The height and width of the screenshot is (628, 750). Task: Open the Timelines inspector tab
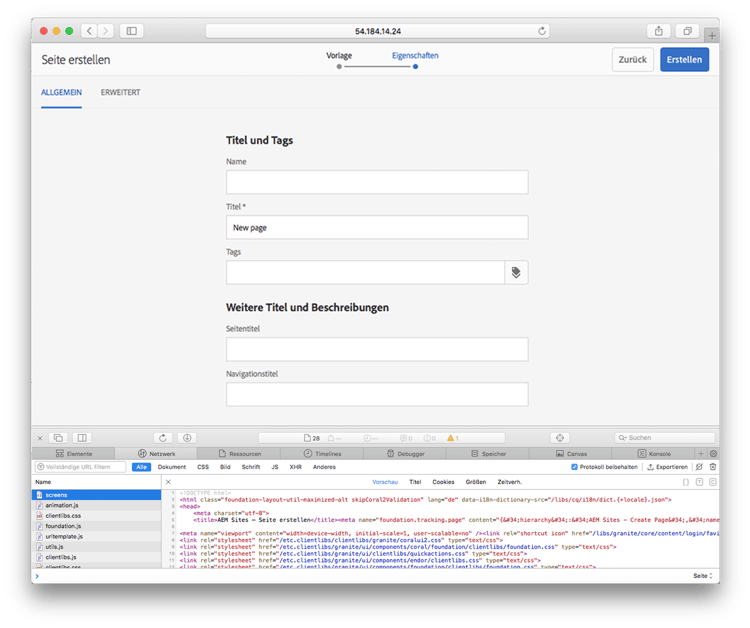(322, 453)
